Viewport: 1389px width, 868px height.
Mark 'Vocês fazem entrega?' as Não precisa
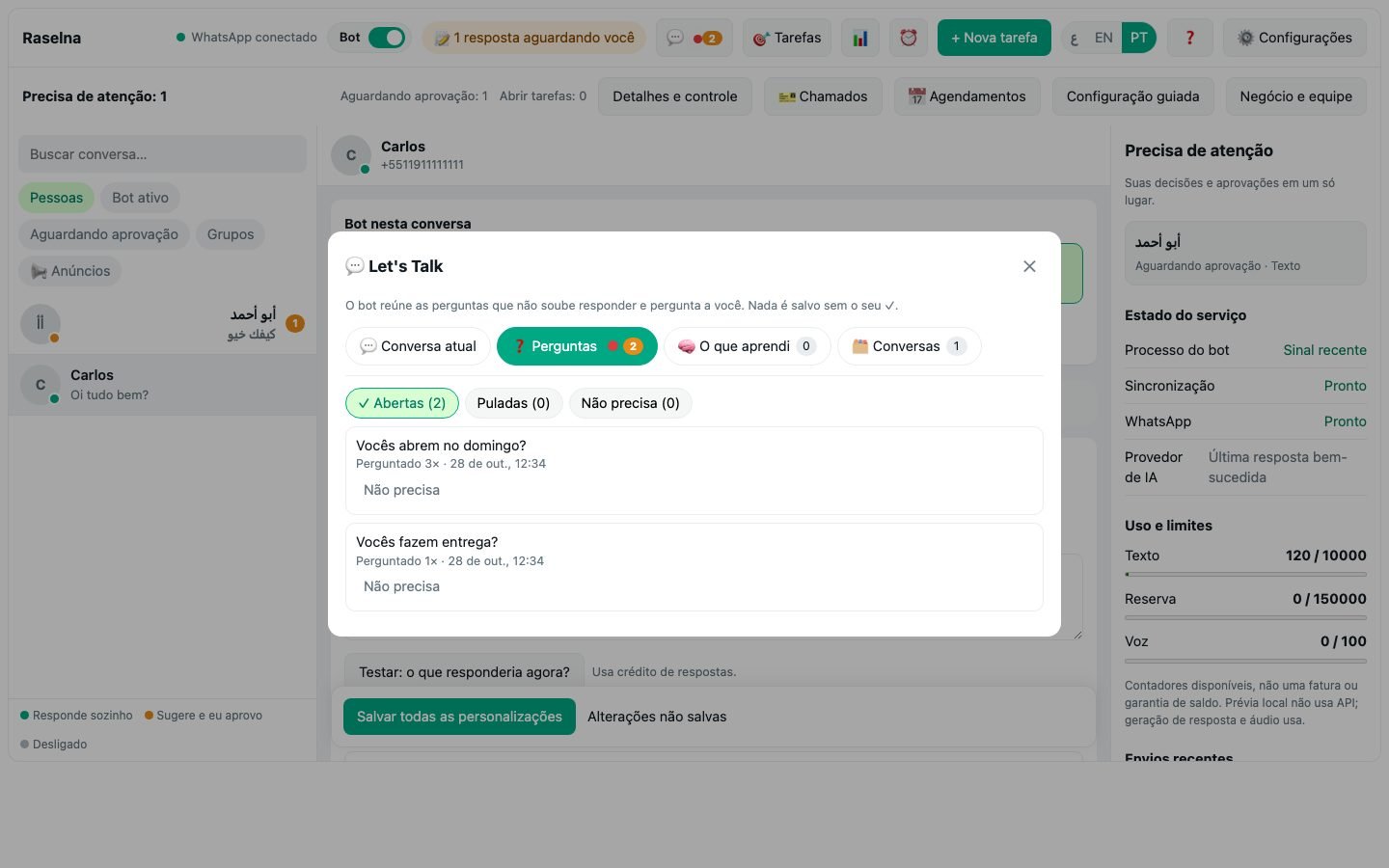(x=401, y=586)
